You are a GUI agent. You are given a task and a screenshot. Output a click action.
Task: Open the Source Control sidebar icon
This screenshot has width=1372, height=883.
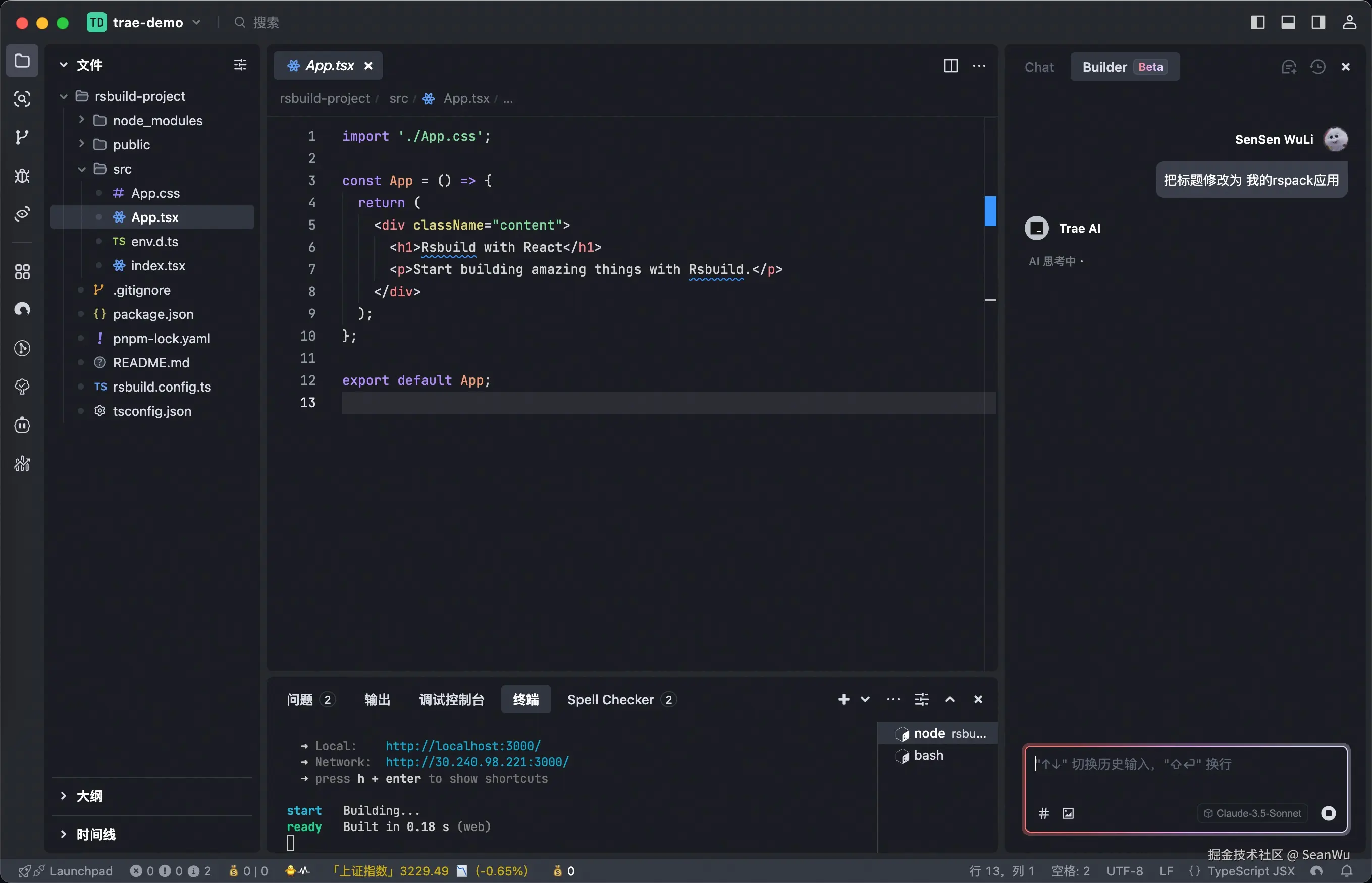coord(22,138)
